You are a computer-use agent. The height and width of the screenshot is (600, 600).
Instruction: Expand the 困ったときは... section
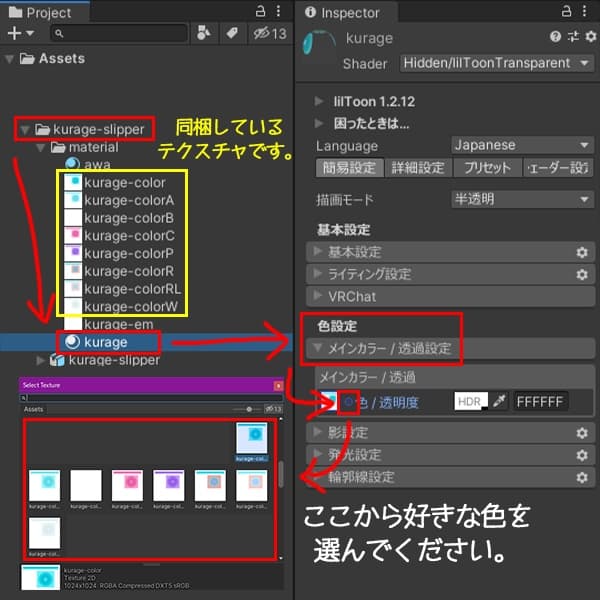click(x=318, y=123)
